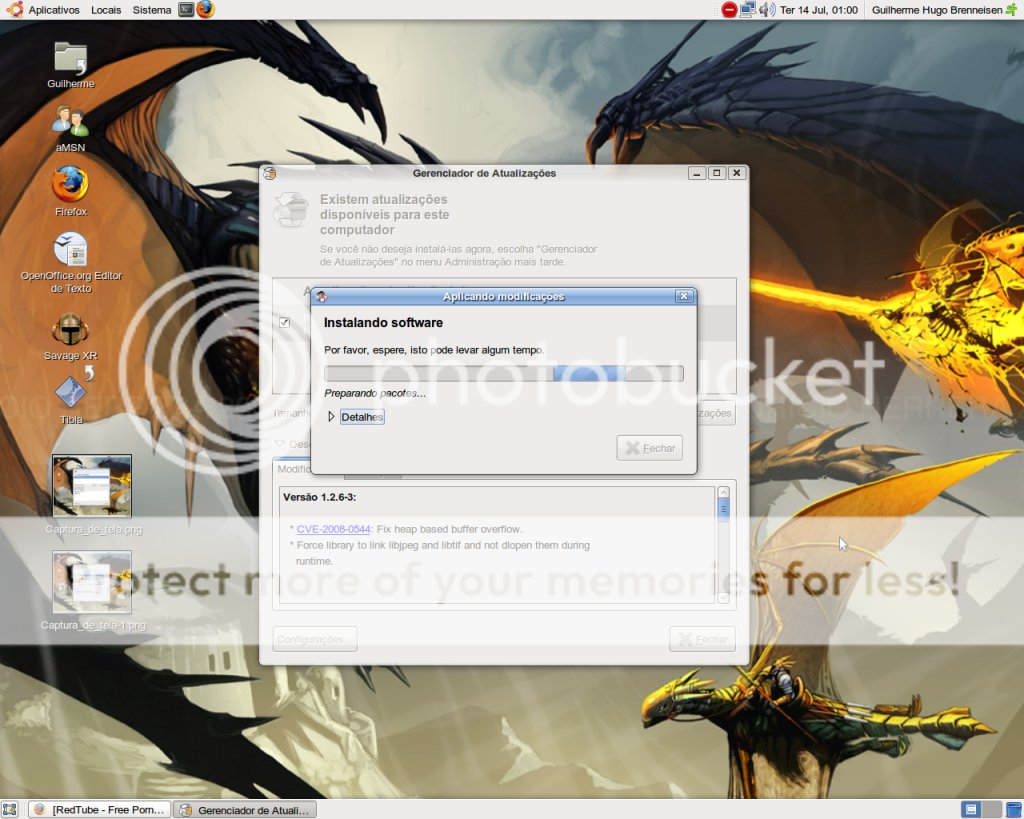Click the user name Guilherme Hugo Brenneisen
This screenshot has height=819, width=1024.
(936, 10)
